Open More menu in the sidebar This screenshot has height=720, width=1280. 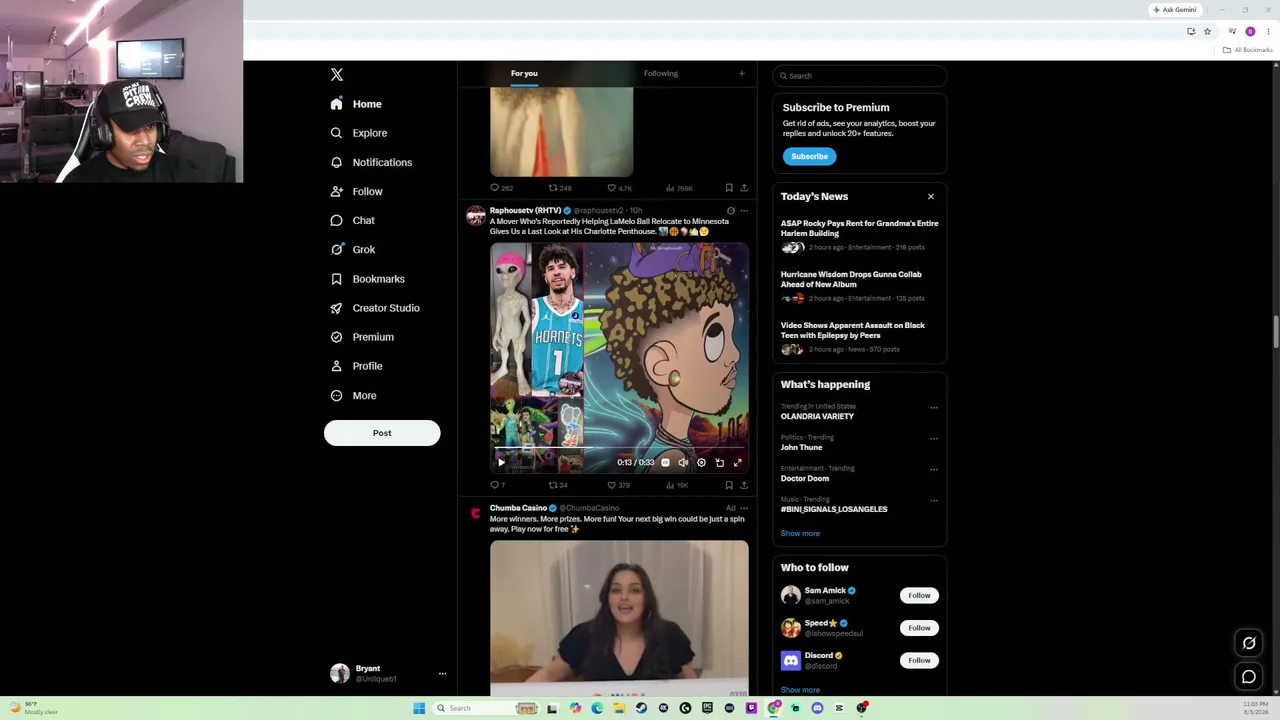click(x=353, y=396)
